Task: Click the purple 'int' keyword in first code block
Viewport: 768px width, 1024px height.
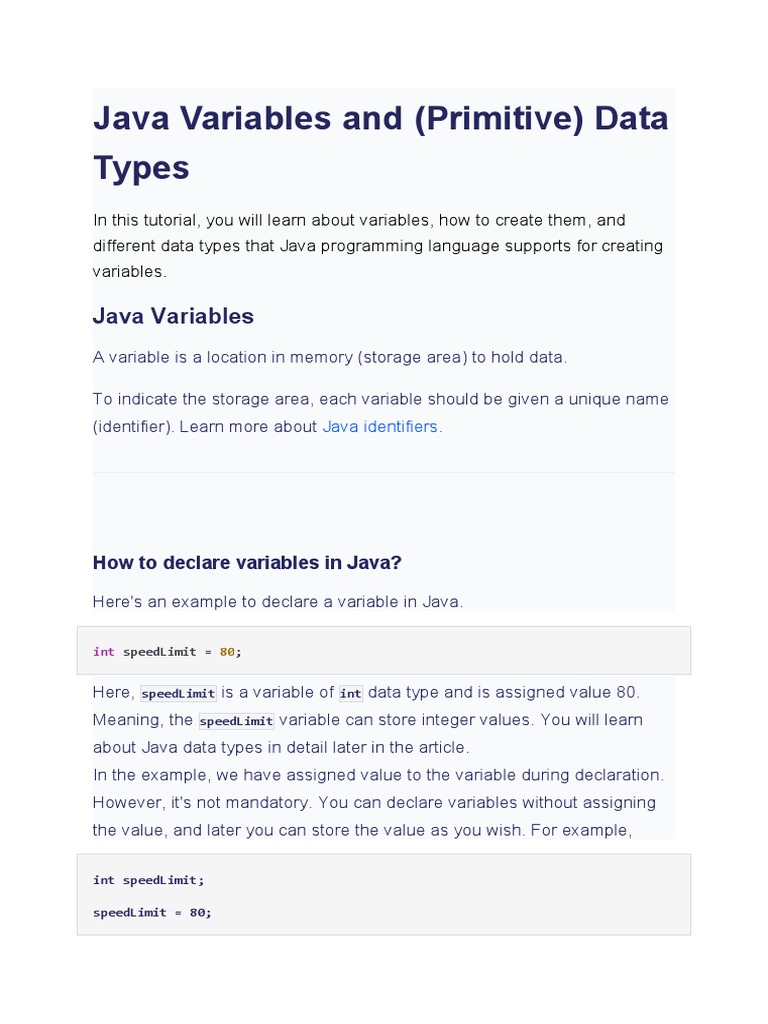Action: [104, 651]
